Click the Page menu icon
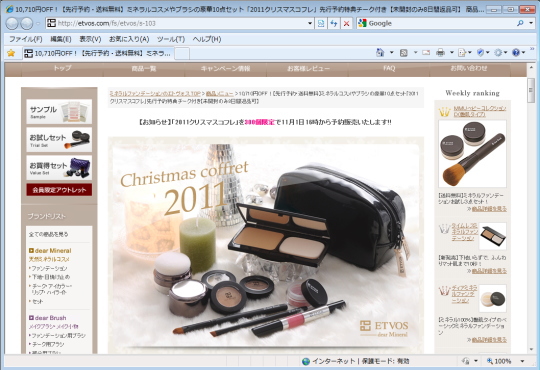 [x=462, y=53]
